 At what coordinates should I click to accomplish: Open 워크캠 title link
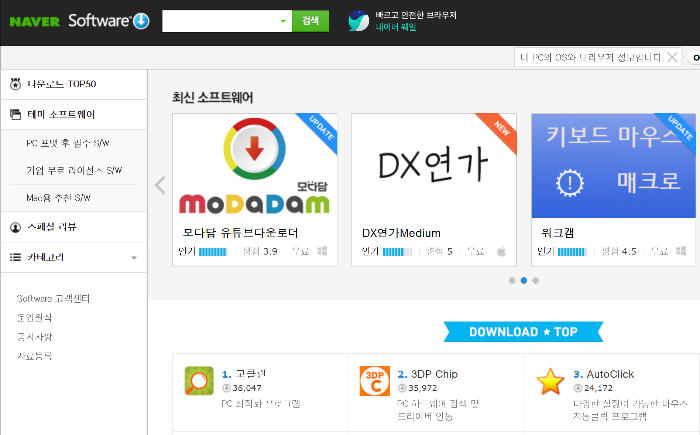[x=557, y=233]
